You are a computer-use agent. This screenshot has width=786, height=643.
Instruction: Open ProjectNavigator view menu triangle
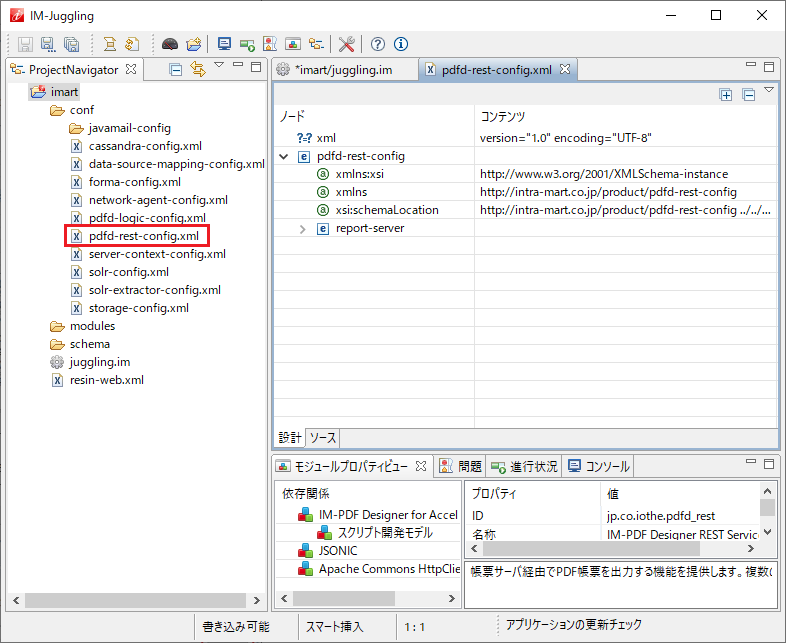[x=219, y=65]
